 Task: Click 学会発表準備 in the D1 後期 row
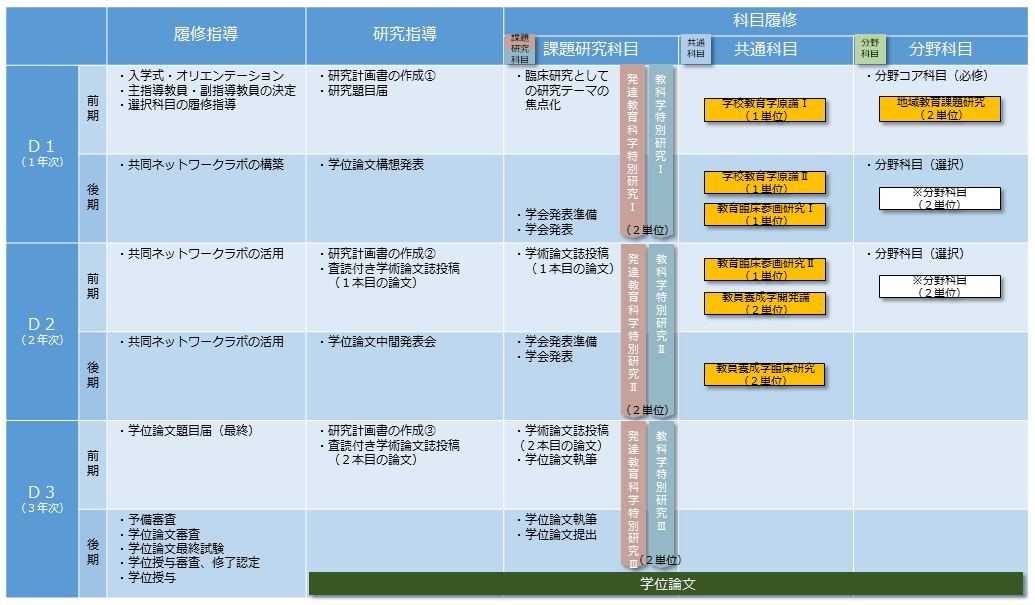pyautogui.click(x=561, y=214)
